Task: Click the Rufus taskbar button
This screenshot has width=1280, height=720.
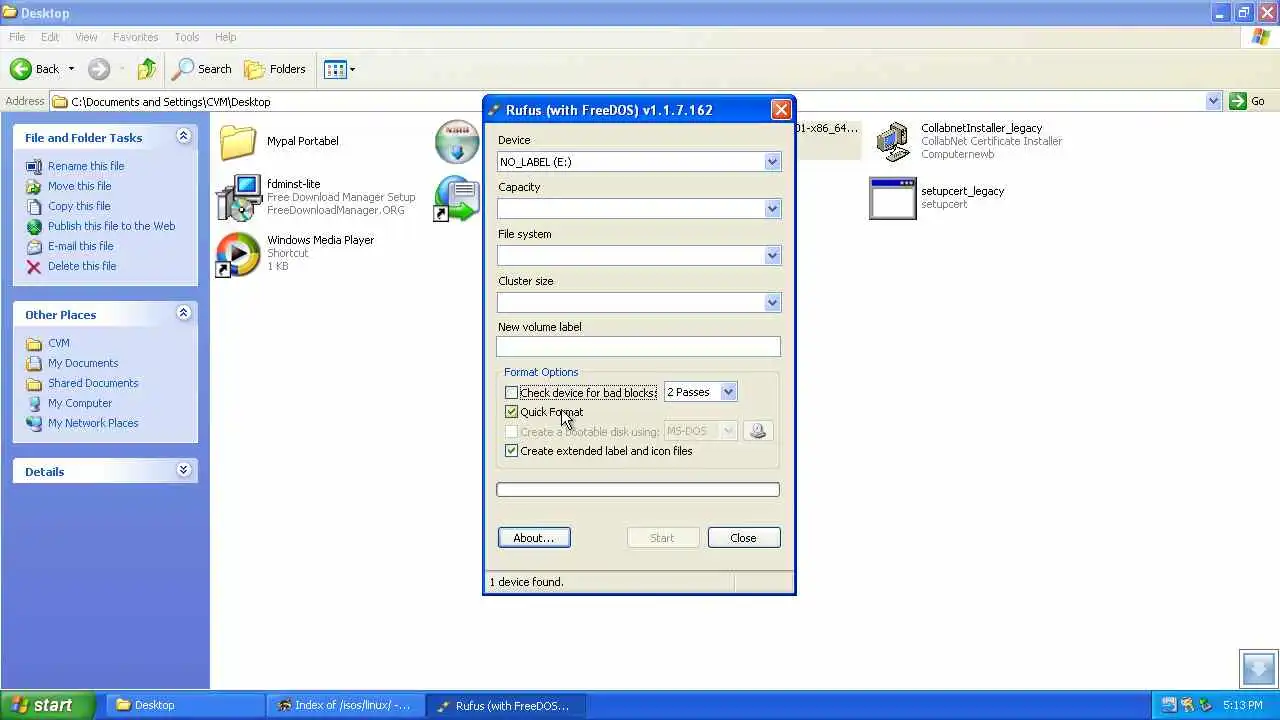Action: coord(505,705)
